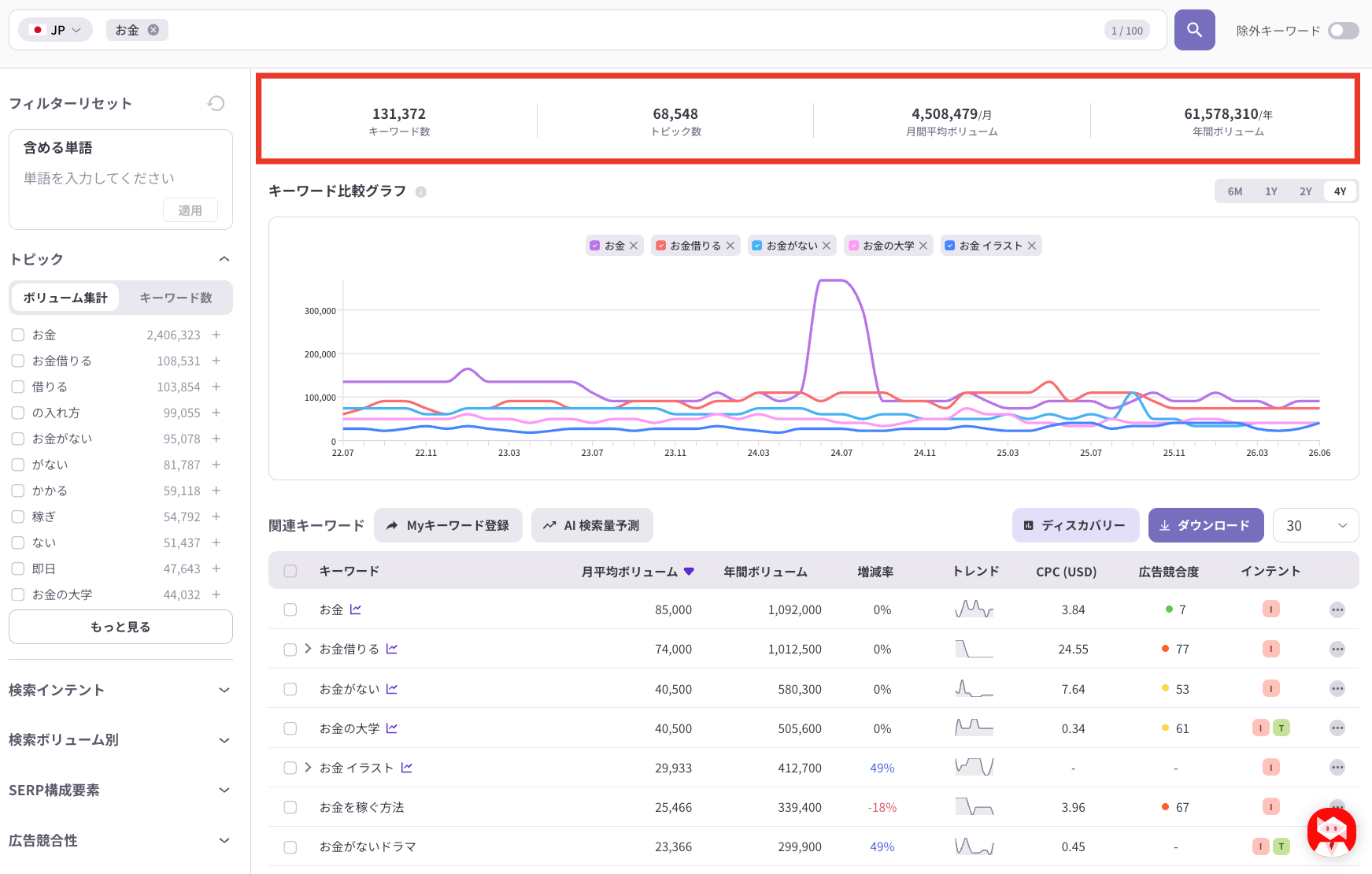Open the 30 rows-per-page dropdown

[1315, 525]
